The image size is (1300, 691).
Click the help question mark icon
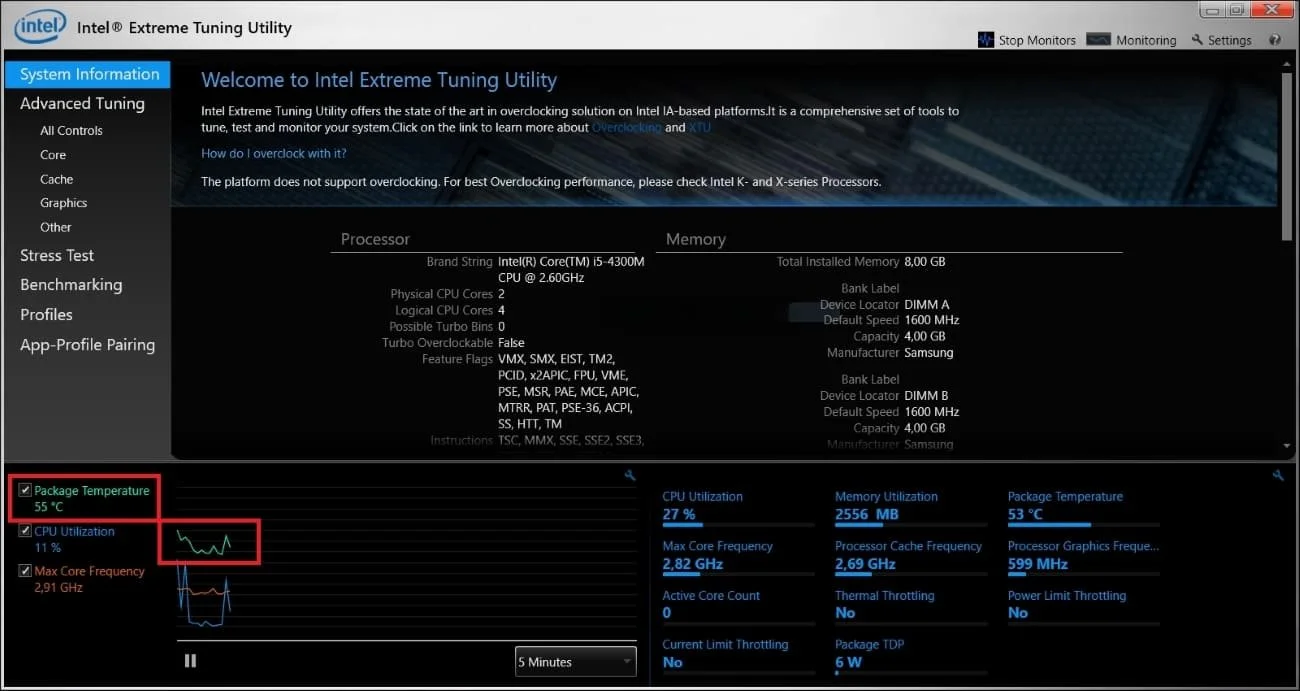[1275, 40]
